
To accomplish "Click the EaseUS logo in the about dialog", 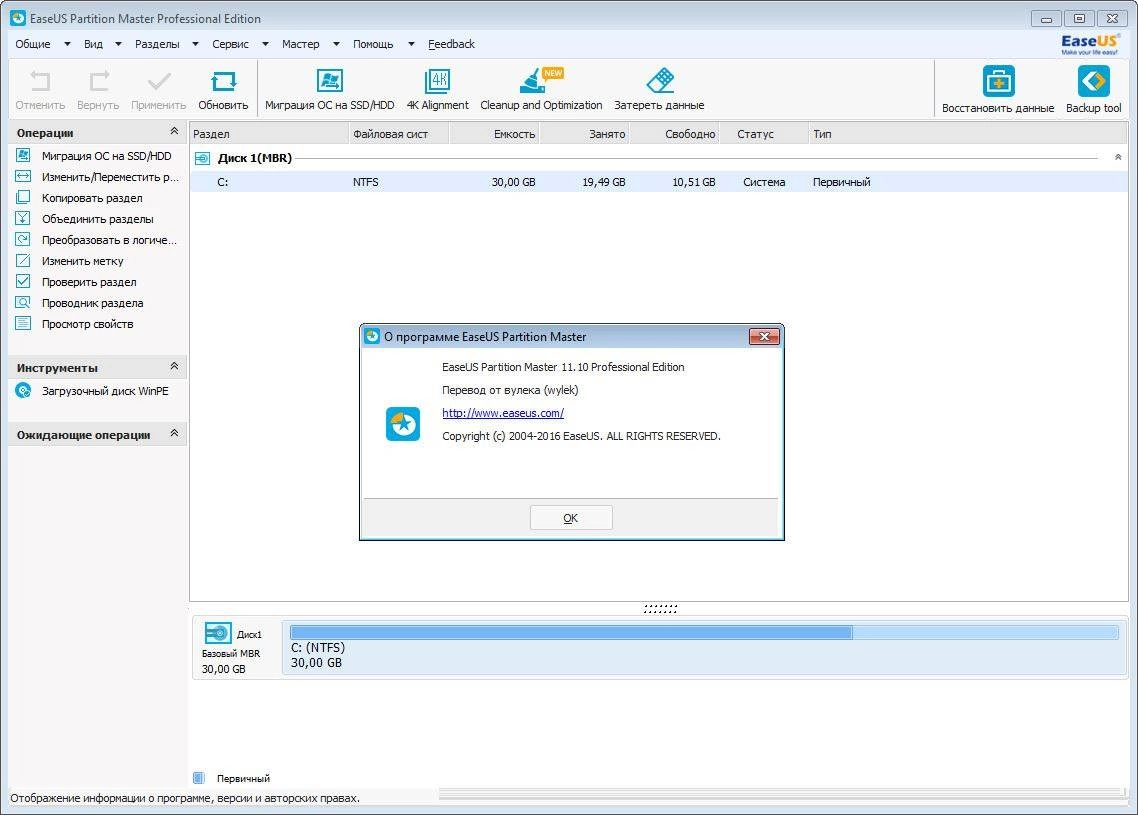I will (403, 424).
